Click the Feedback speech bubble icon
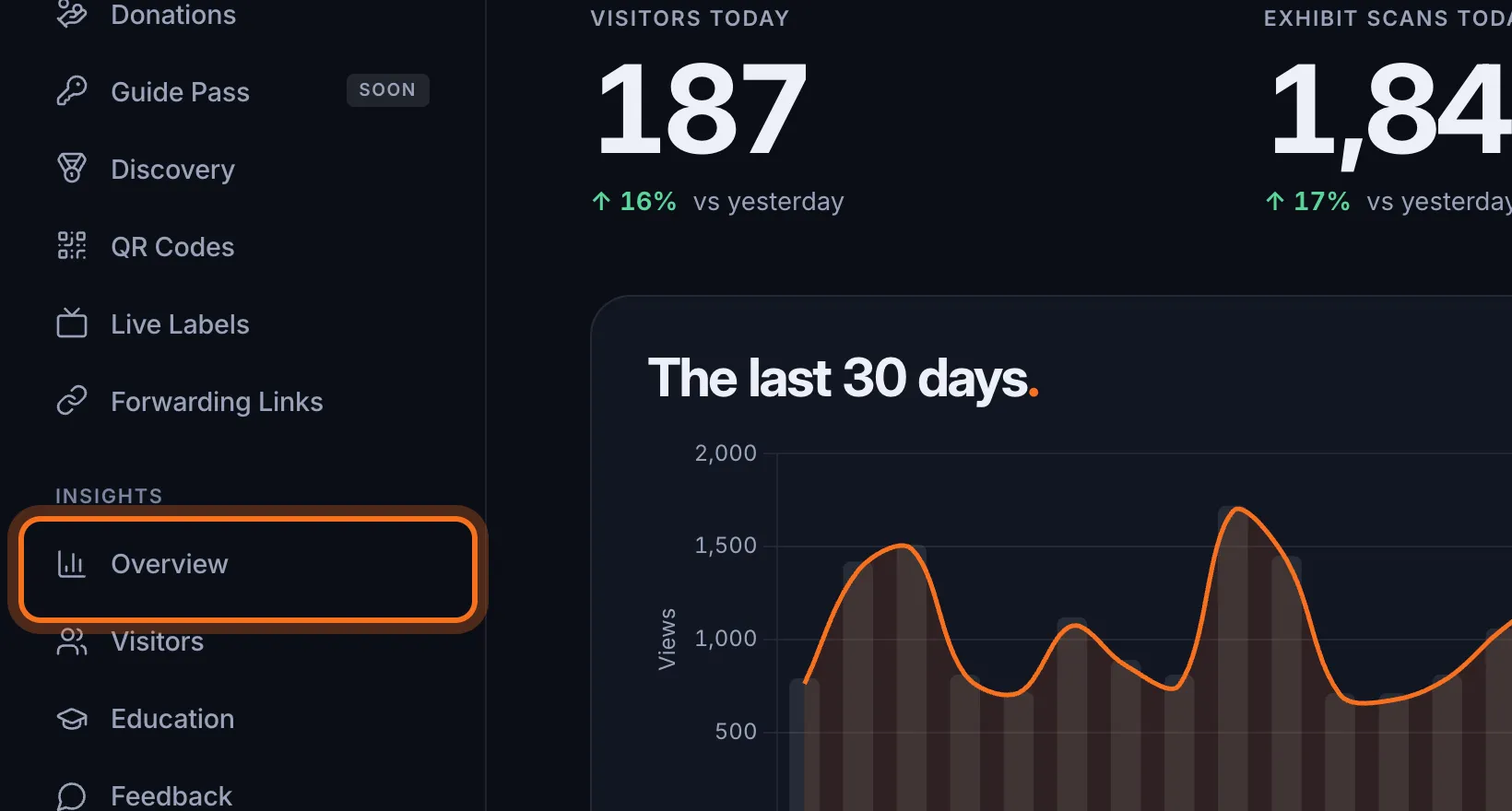This screenshot has height=811, width=1512. click(x=72, y=796)
